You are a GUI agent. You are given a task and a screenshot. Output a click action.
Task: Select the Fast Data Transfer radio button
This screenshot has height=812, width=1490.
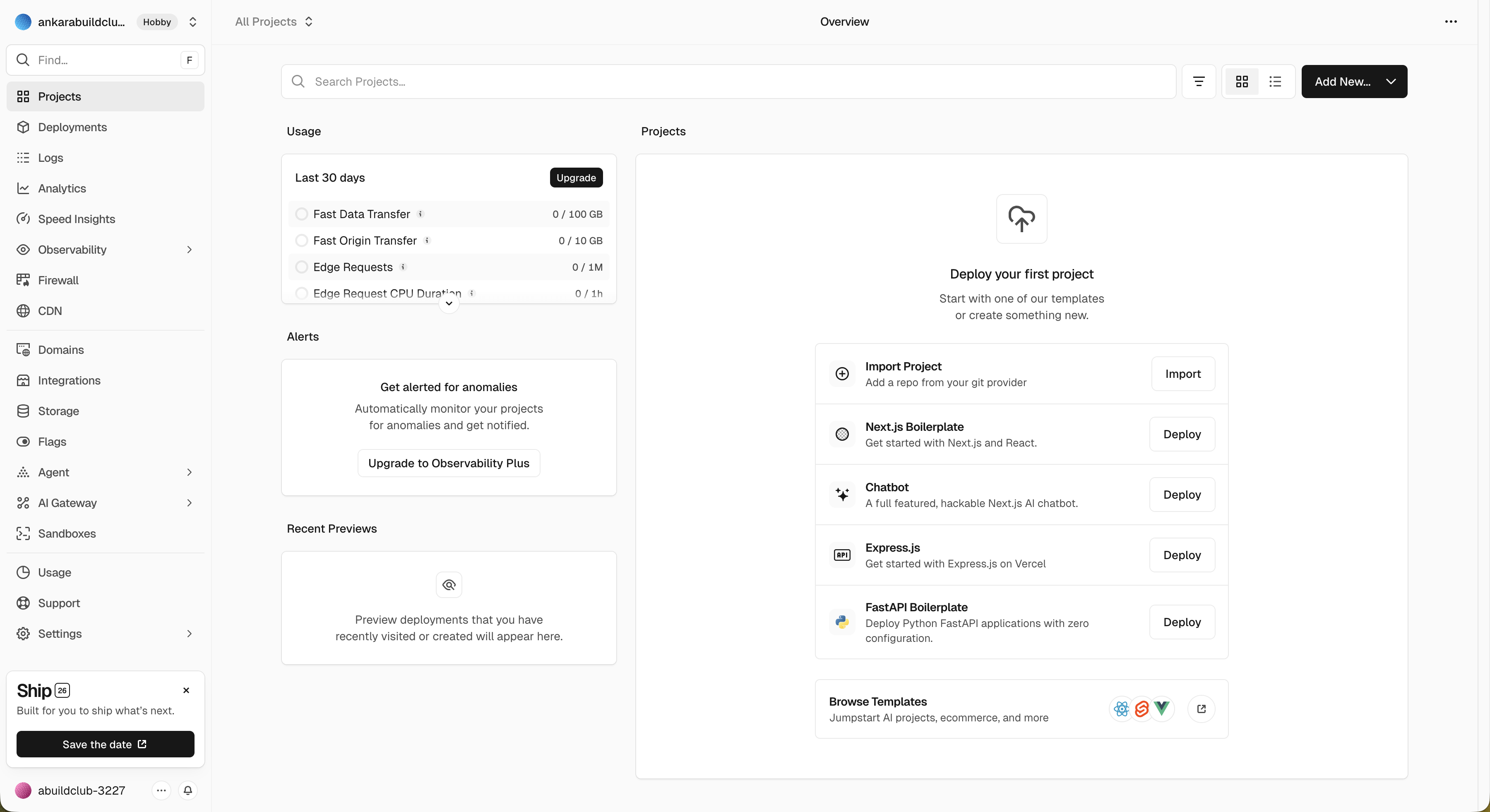click(x=301, y=214)
